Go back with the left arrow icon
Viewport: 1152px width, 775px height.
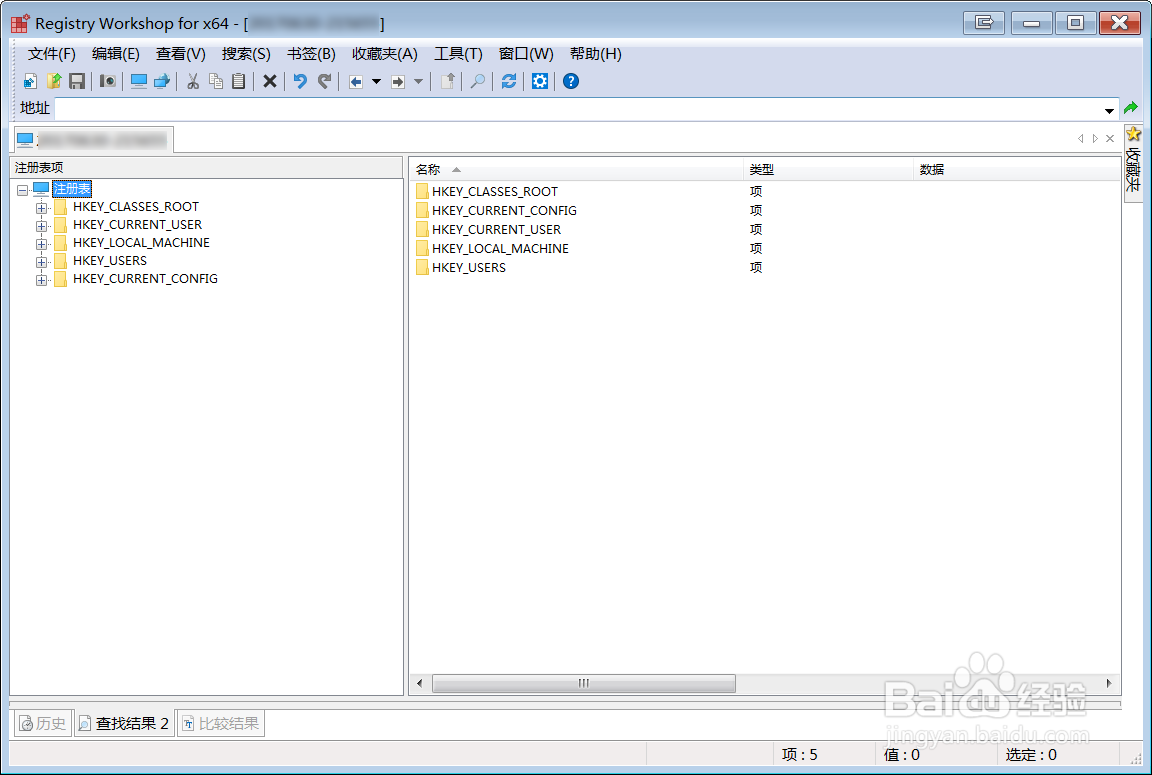pyautogui.click(x=356, y=82)
